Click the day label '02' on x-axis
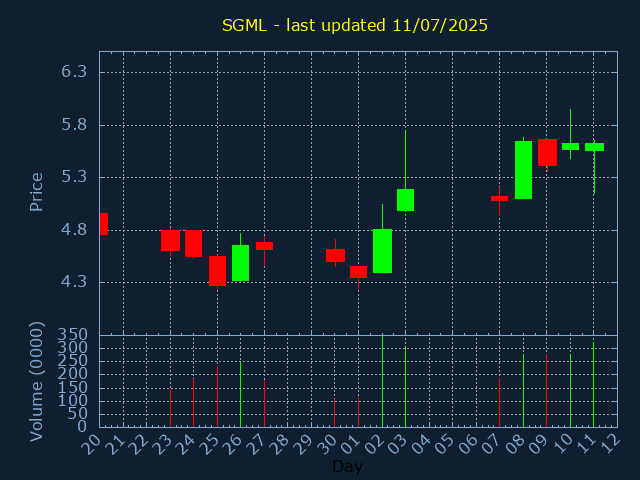 [x=373, y=444]
